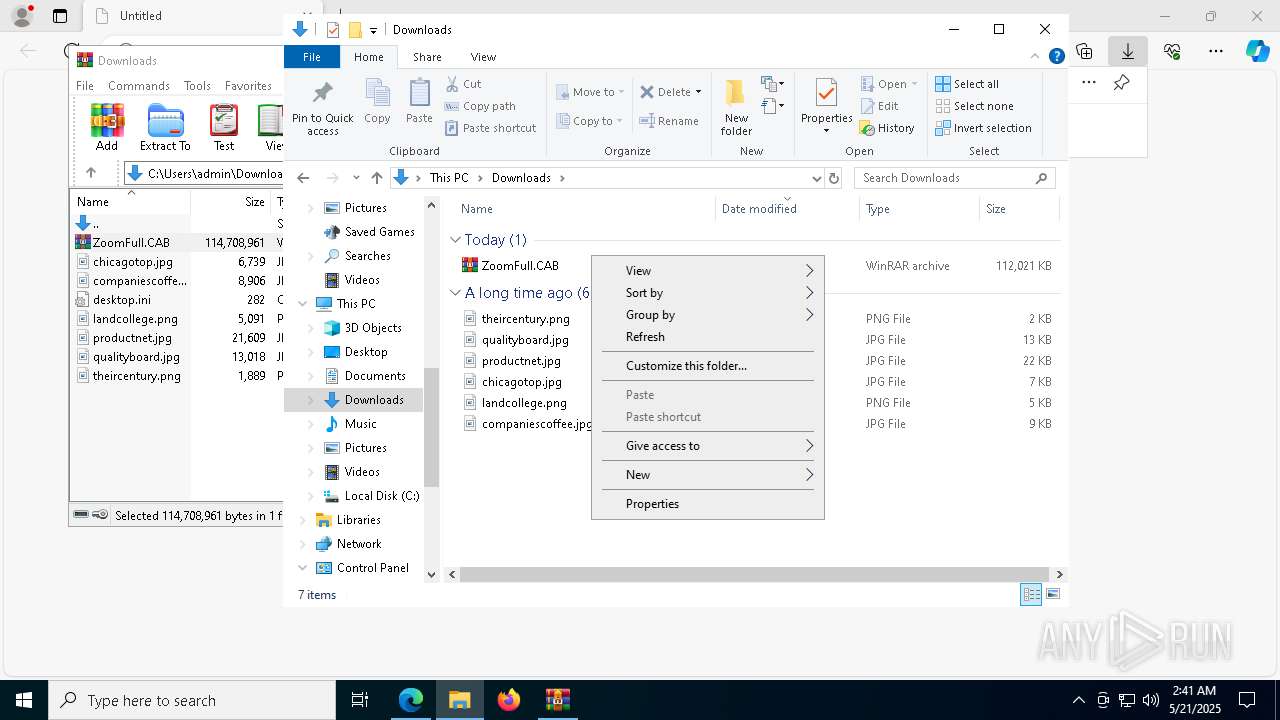Click Select all in ribbon

point(967,84)
